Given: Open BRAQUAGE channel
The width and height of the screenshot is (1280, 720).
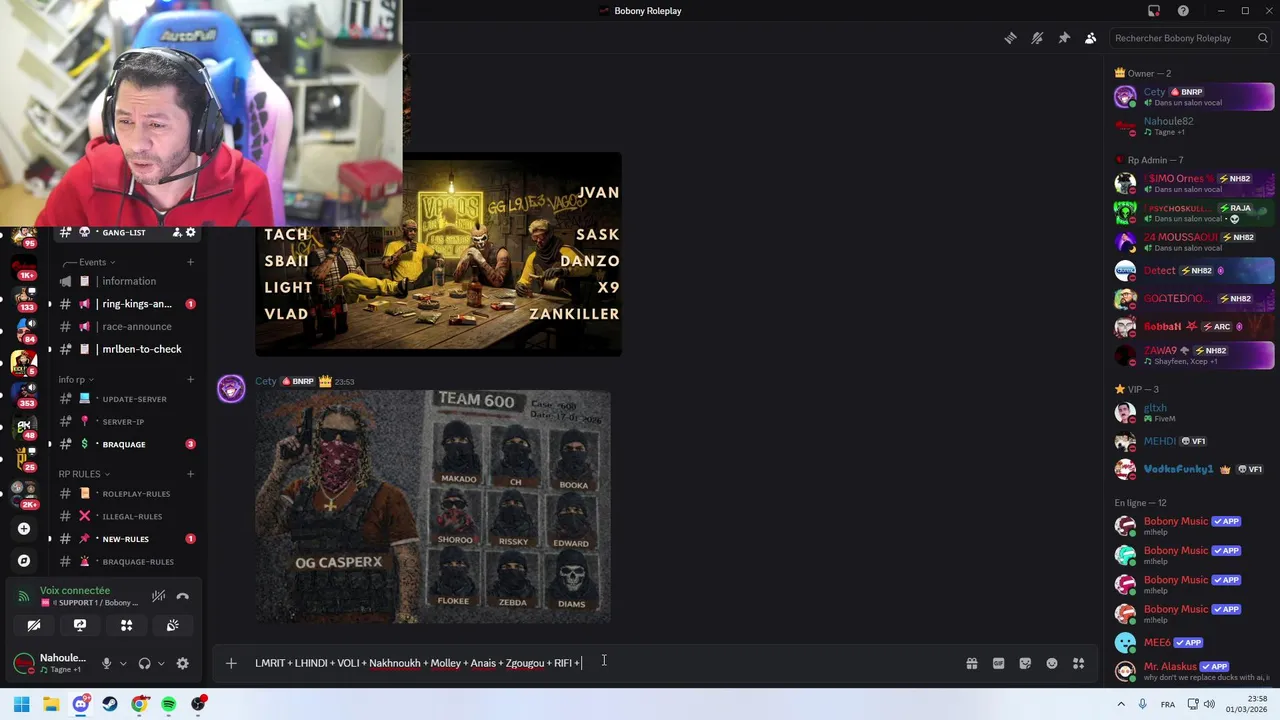Looking at the screenshot, I should click(126, 444).
